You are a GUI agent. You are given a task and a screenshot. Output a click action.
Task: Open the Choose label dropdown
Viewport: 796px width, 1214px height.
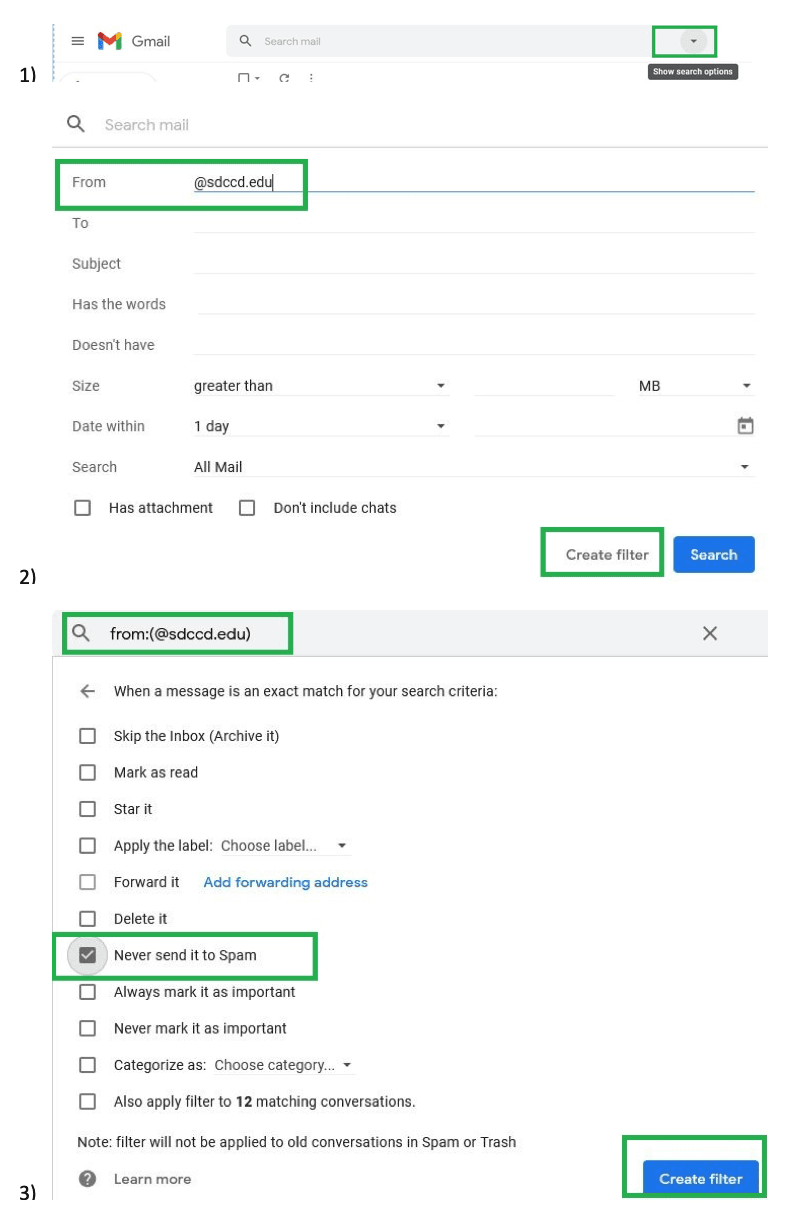pos(284,846)
